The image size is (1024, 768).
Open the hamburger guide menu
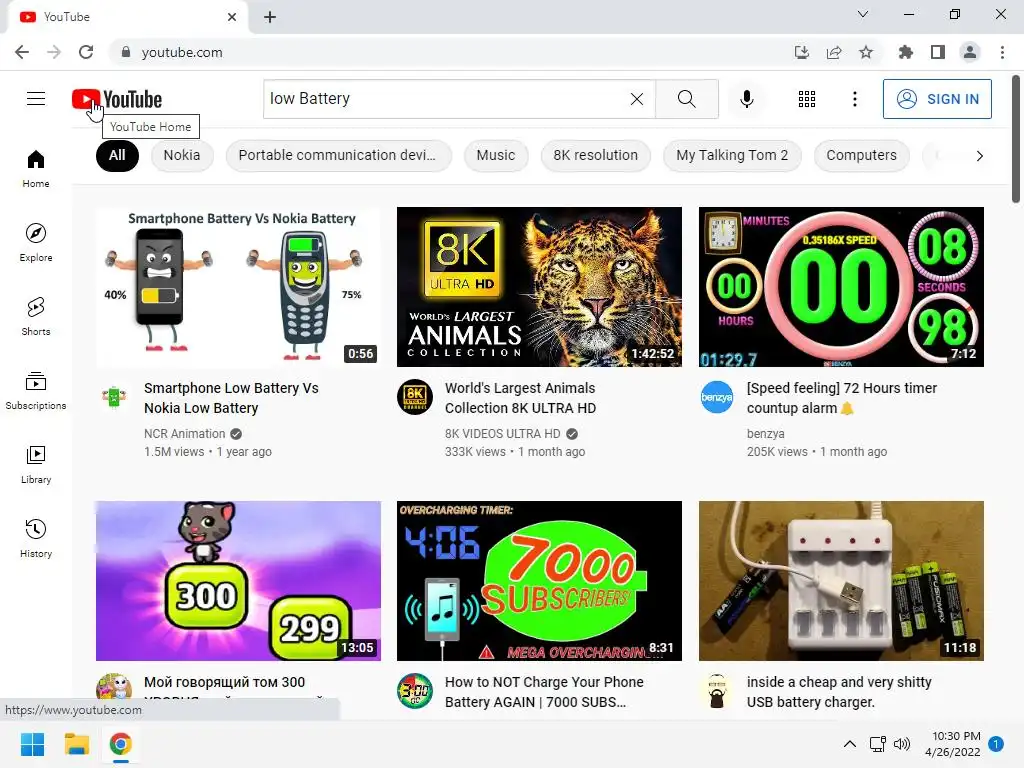point(36,99)
